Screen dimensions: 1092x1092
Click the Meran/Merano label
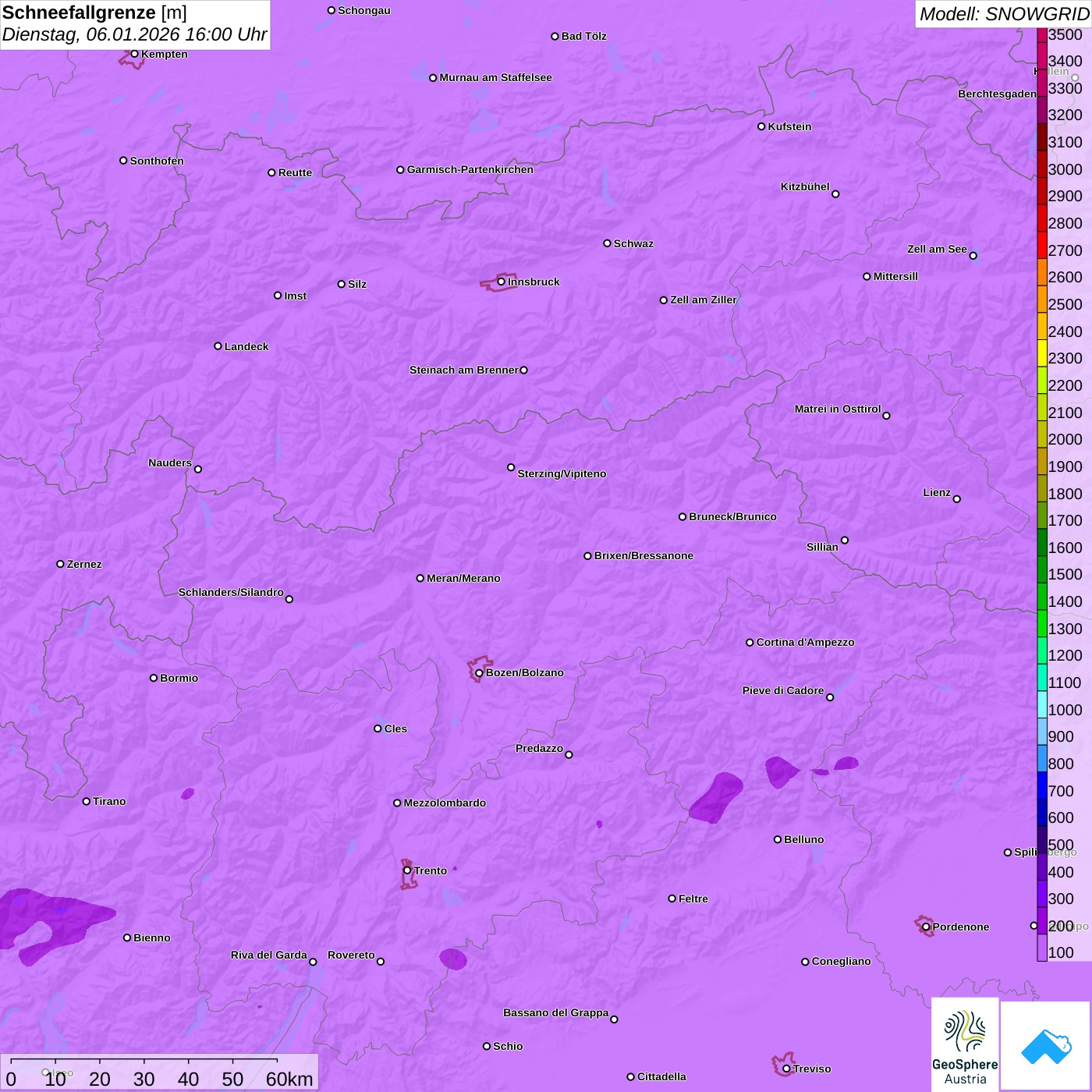(x=463, y=578)
